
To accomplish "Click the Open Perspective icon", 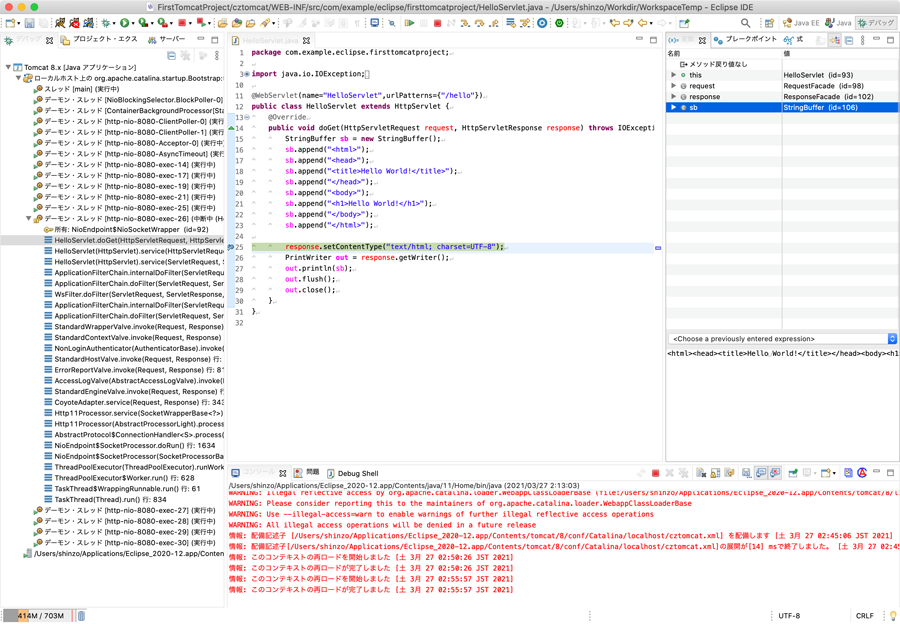I will (x=769, y=23).
